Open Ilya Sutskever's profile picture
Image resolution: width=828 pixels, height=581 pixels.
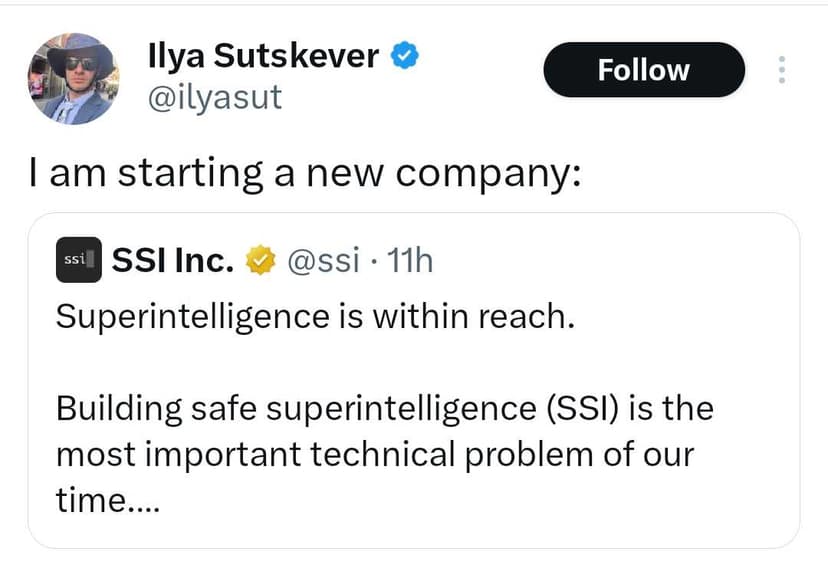coord(74,78)
